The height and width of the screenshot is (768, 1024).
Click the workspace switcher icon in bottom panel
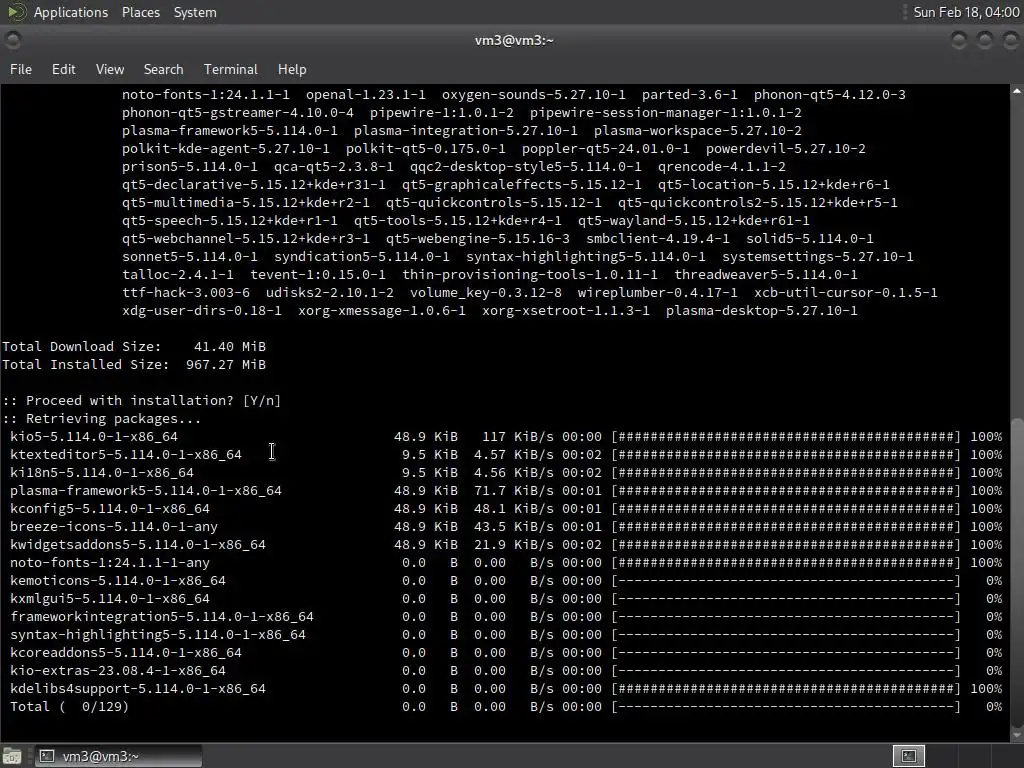[x=908, y=756]
